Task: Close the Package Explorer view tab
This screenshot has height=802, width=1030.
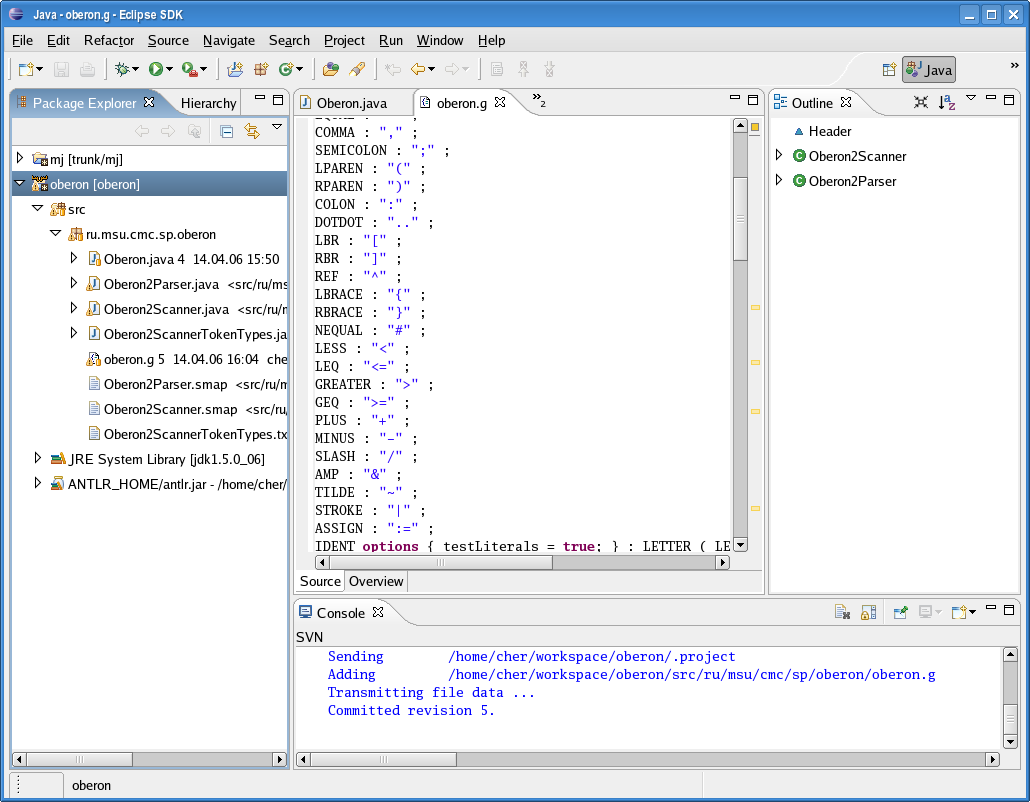Action: coord(149,102)
